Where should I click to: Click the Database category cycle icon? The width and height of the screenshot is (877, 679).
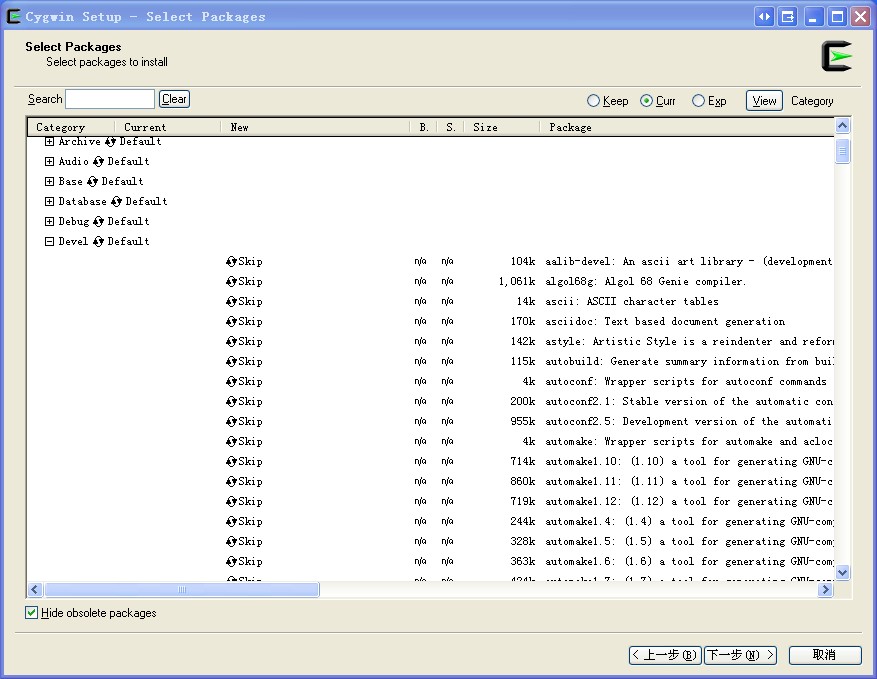tap(117, 201)
